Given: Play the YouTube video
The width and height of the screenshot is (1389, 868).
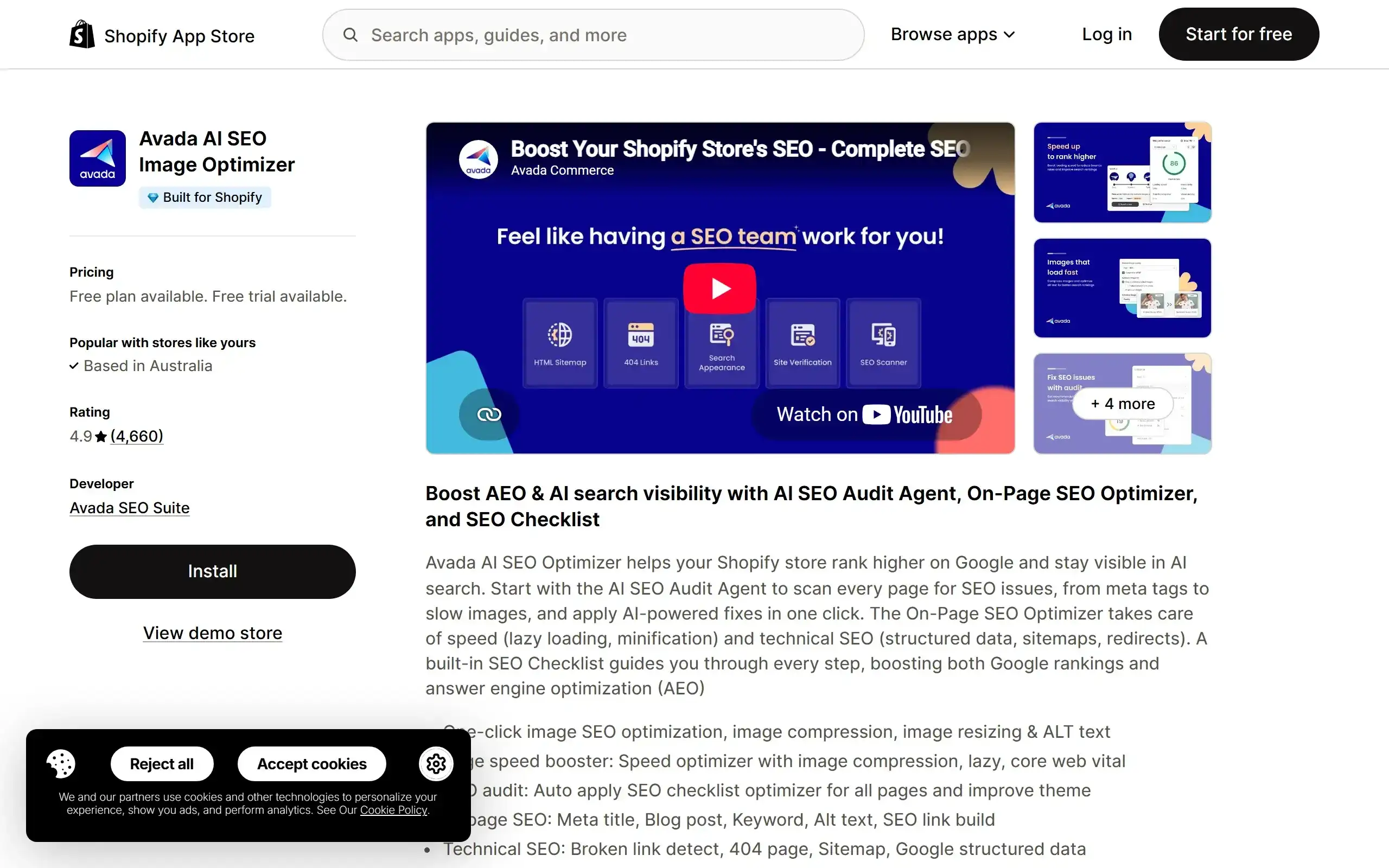Looking at the screenshot, I should point(720,288).
